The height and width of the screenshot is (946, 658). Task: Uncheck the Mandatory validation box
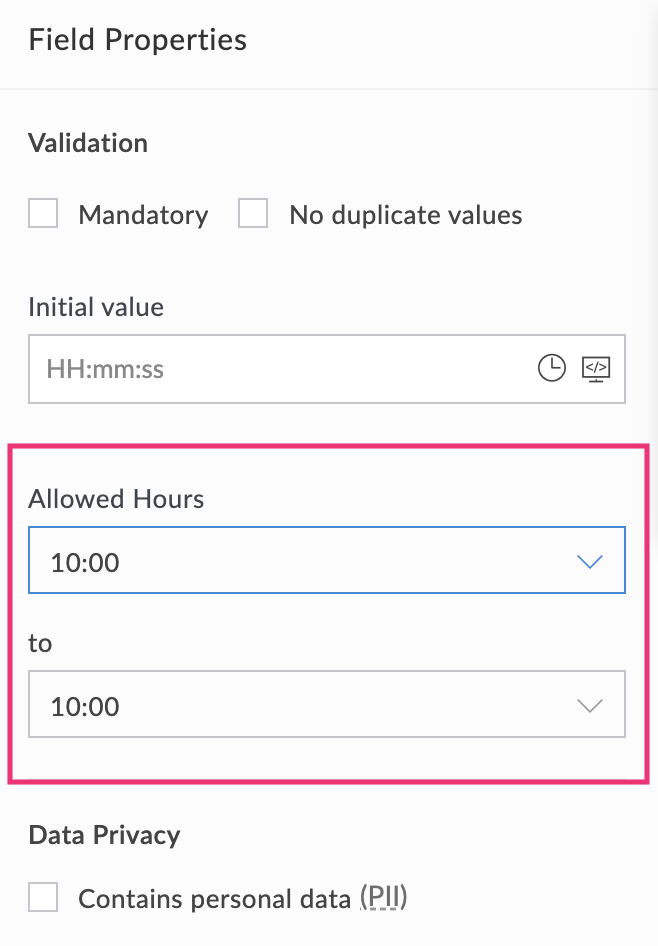click(42, 213)
